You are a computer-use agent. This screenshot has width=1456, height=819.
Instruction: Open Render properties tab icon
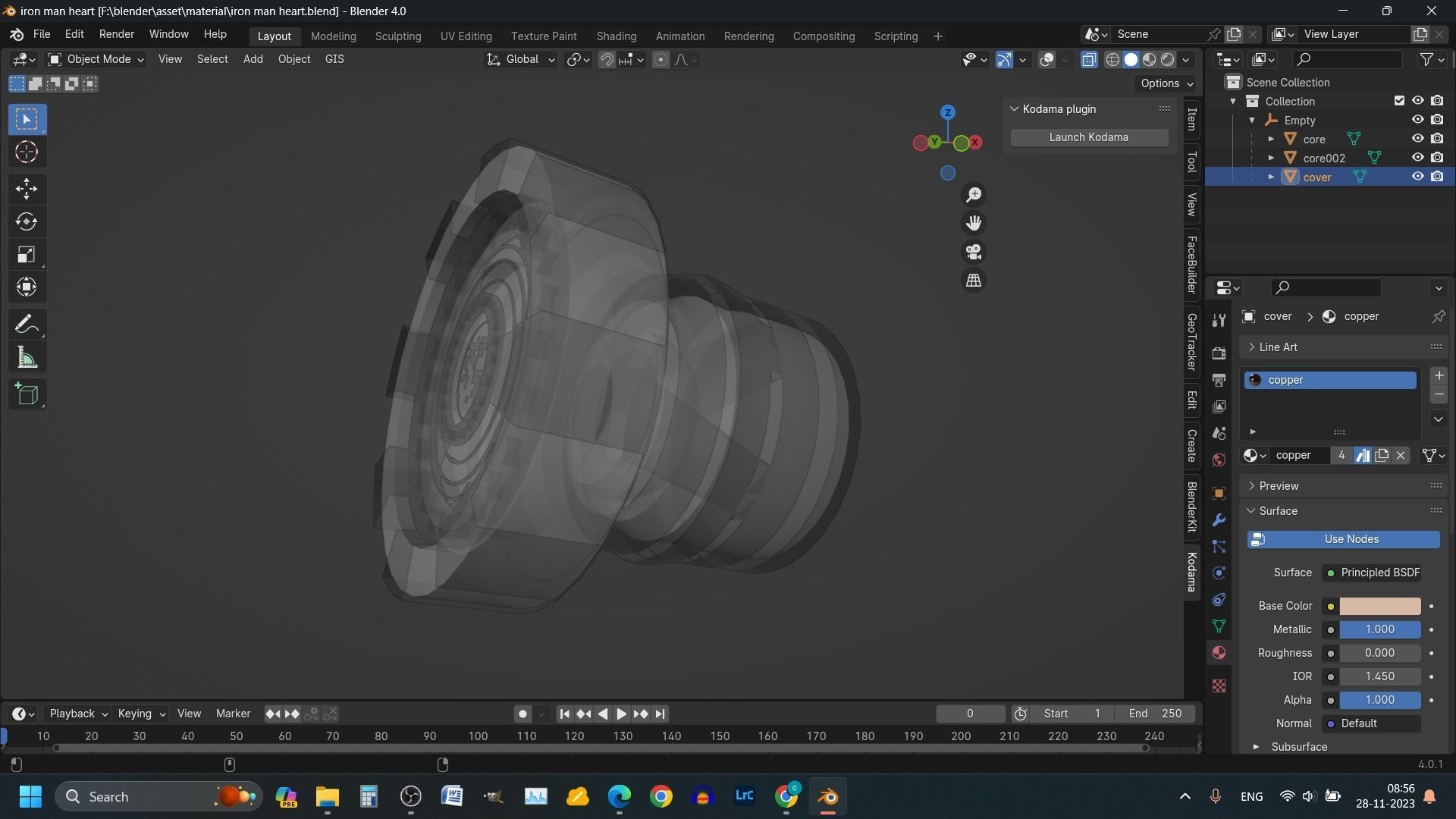[1219, 353]
